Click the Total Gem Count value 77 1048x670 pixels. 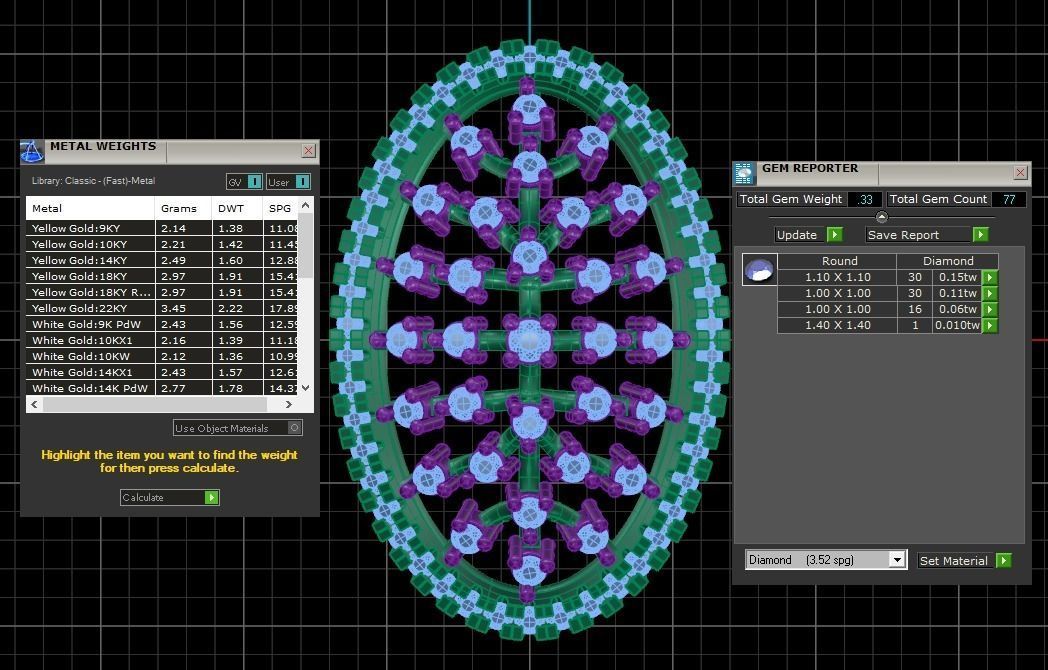(x=1009, y=199)
